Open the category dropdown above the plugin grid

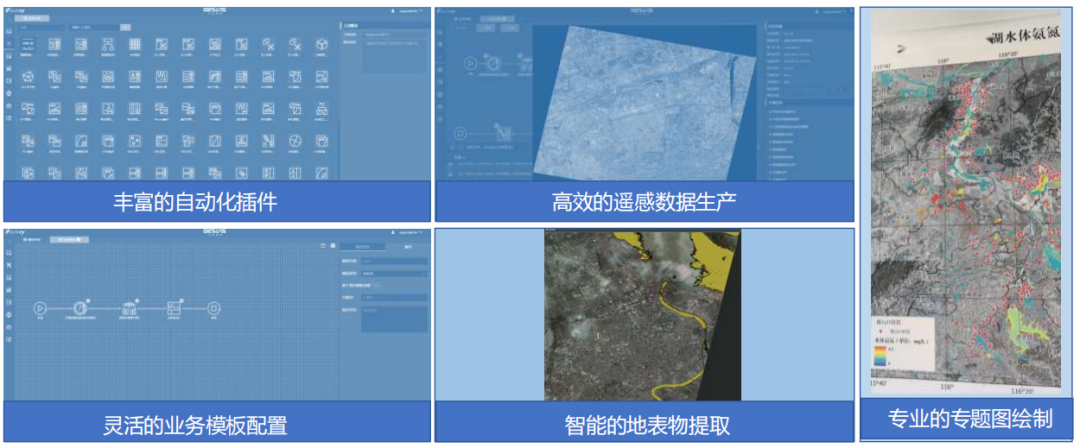42,27
